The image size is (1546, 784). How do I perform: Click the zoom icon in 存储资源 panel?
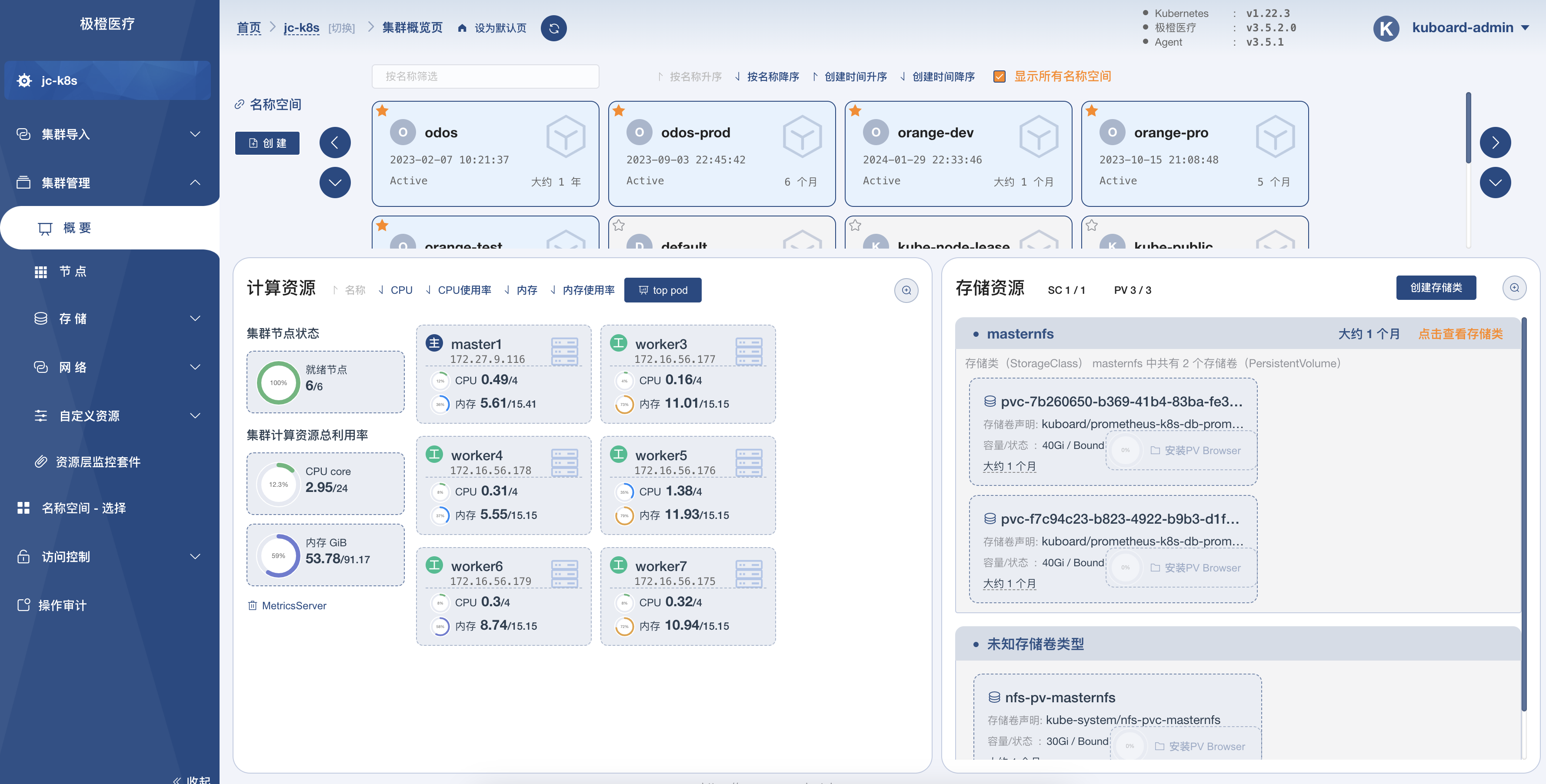1514,288
